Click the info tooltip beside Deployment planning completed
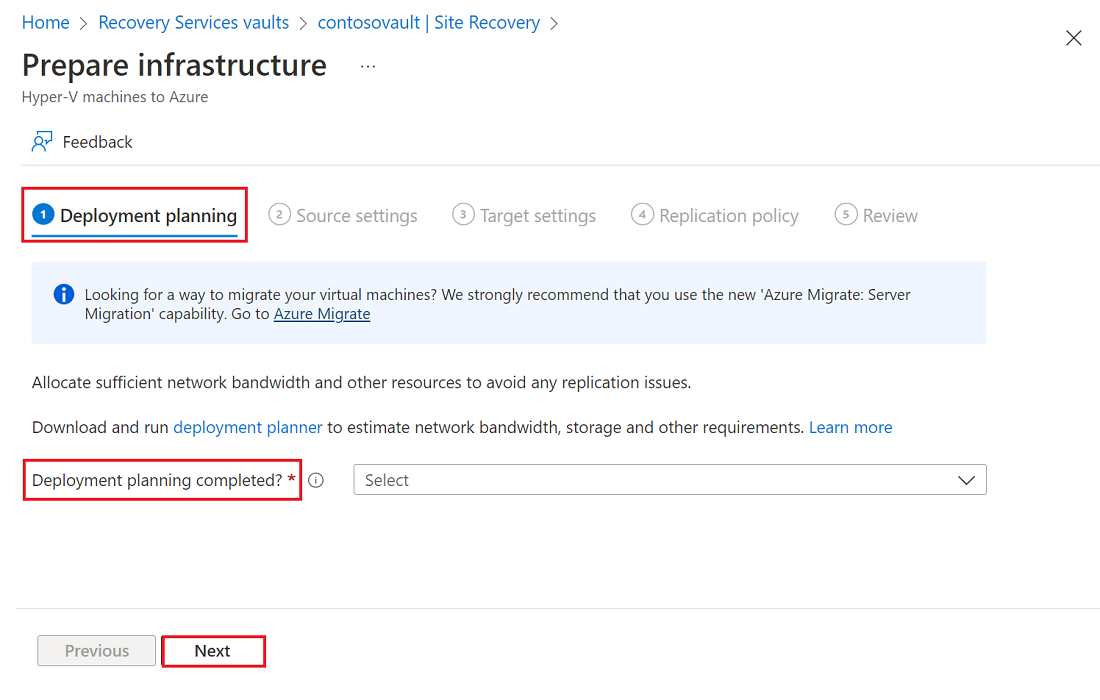1100x700 pixels. [x=315, y=480]
